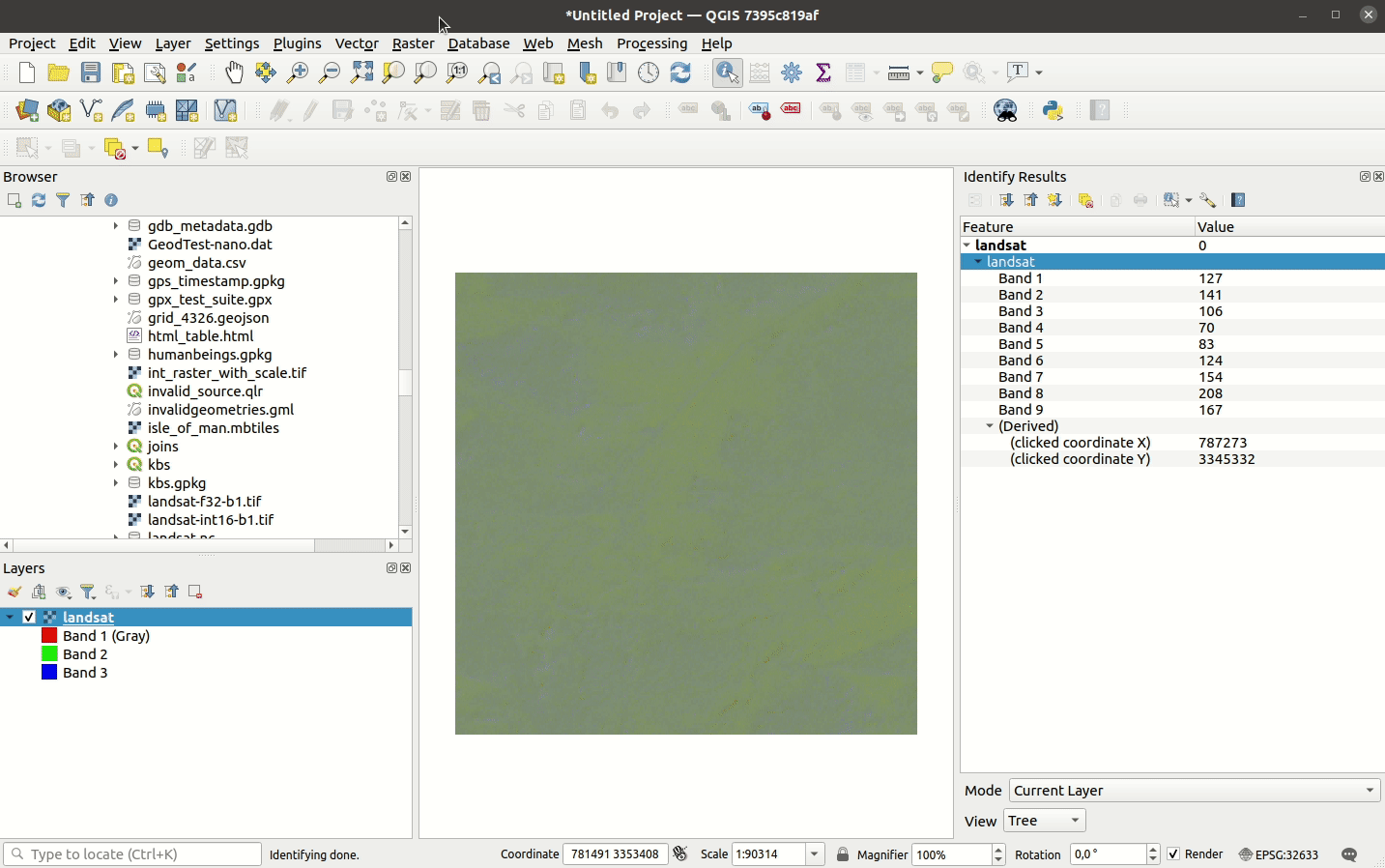Open the identify Mode dropdown
The width and height of the screenshot is (1385, 868).
(1195, 791)
